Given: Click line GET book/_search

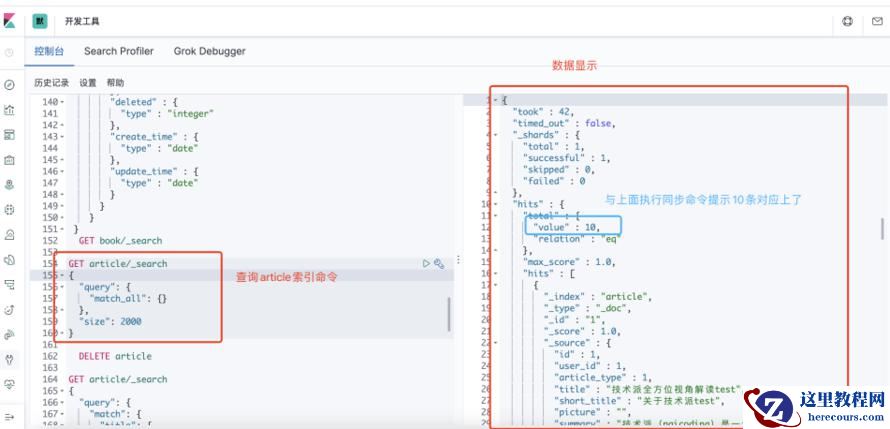Looking at the screenshot, I should pos(120,241).
